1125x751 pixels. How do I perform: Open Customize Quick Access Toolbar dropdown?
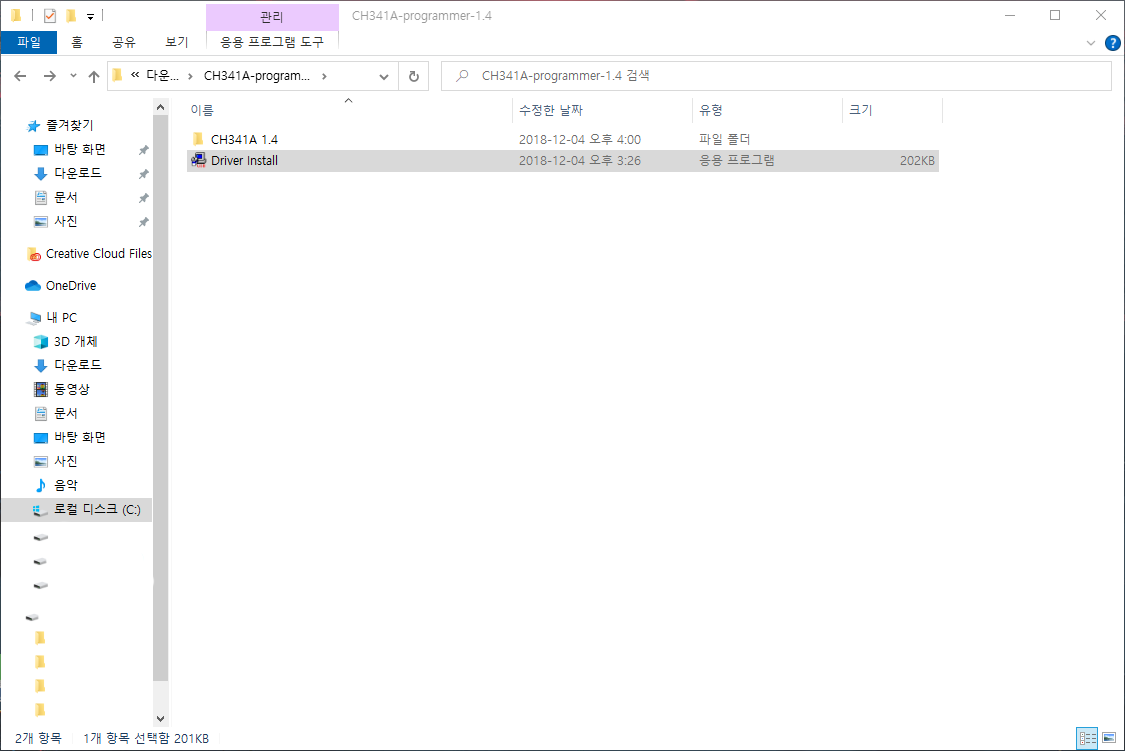pyautogui.click(x=90, y=16)
